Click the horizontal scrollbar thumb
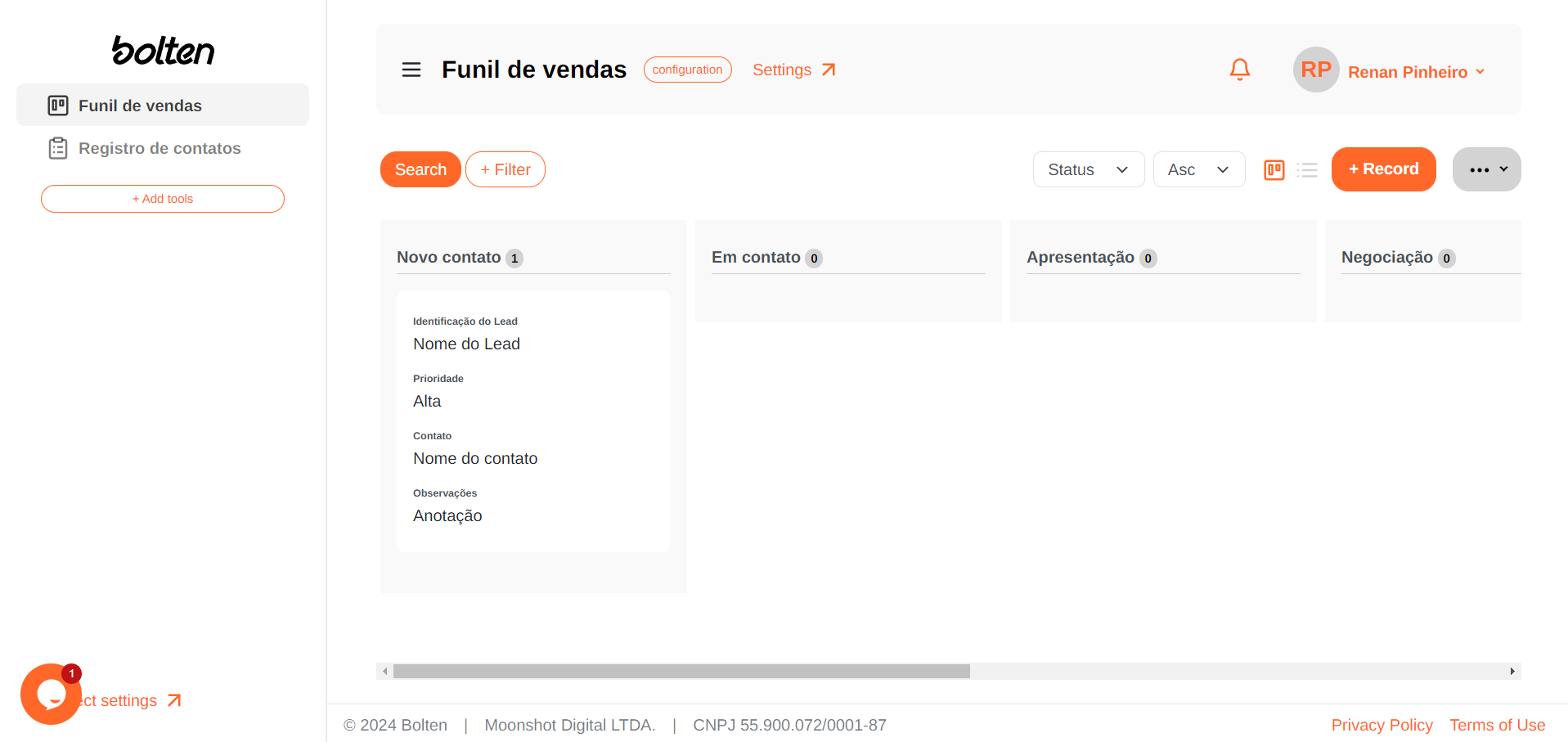Screen dimensions: 1568x742 (x=681, y=671)
